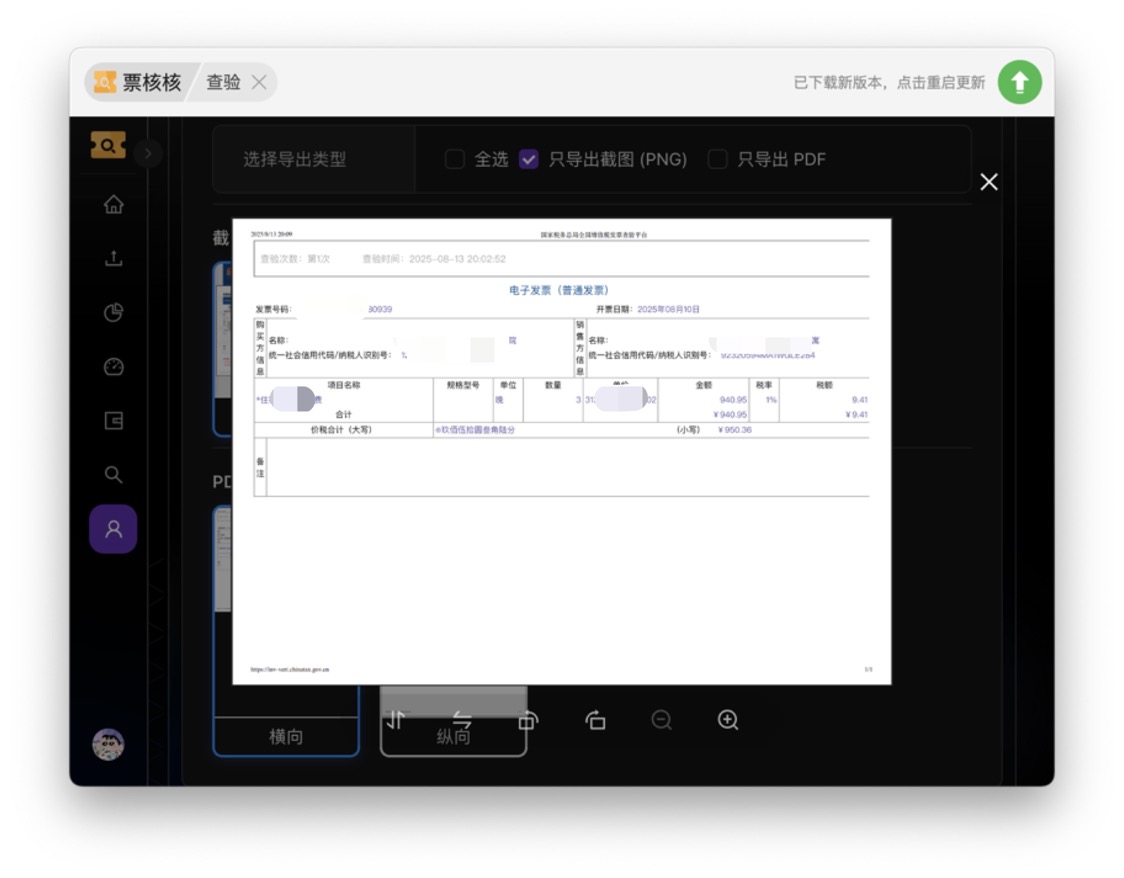The image size is (1124, 878).
Task: Toggle the 全选 checkbox
Action: 454,159
